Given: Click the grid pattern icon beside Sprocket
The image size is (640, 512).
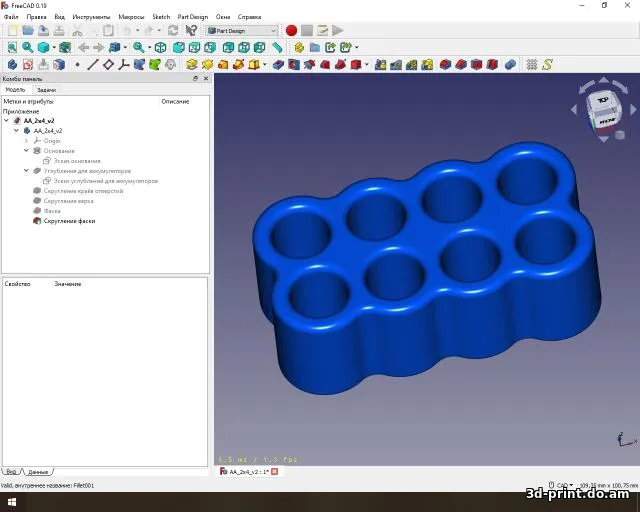Looking at the screenshot, I should (x=532, y=65).
